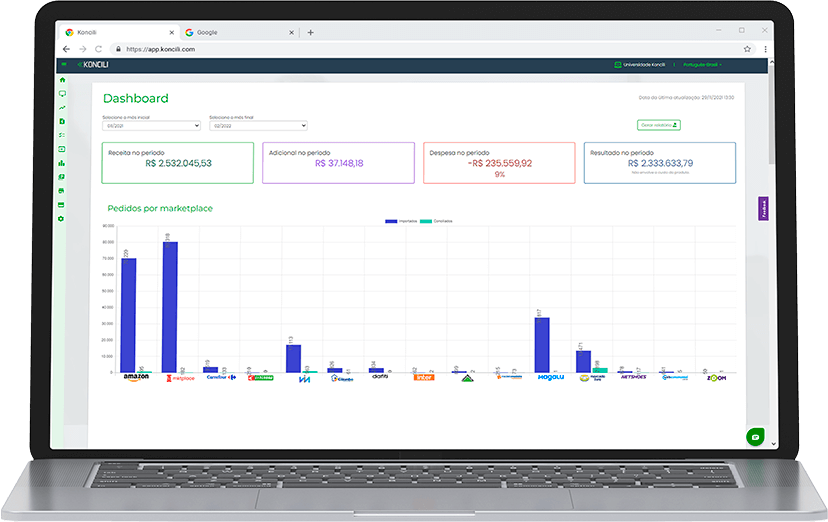Click the Gerar relatório button
Screen dimensions: 828x522
click(x=658, y=125)
